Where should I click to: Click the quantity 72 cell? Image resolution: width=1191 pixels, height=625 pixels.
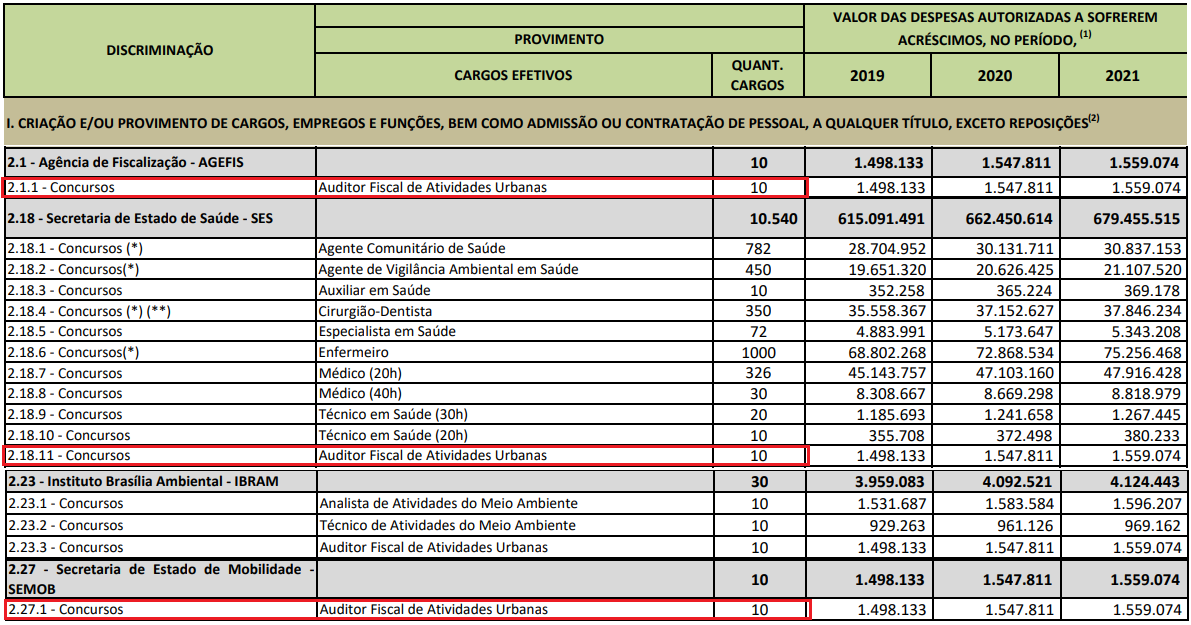[x=758, y=332]
